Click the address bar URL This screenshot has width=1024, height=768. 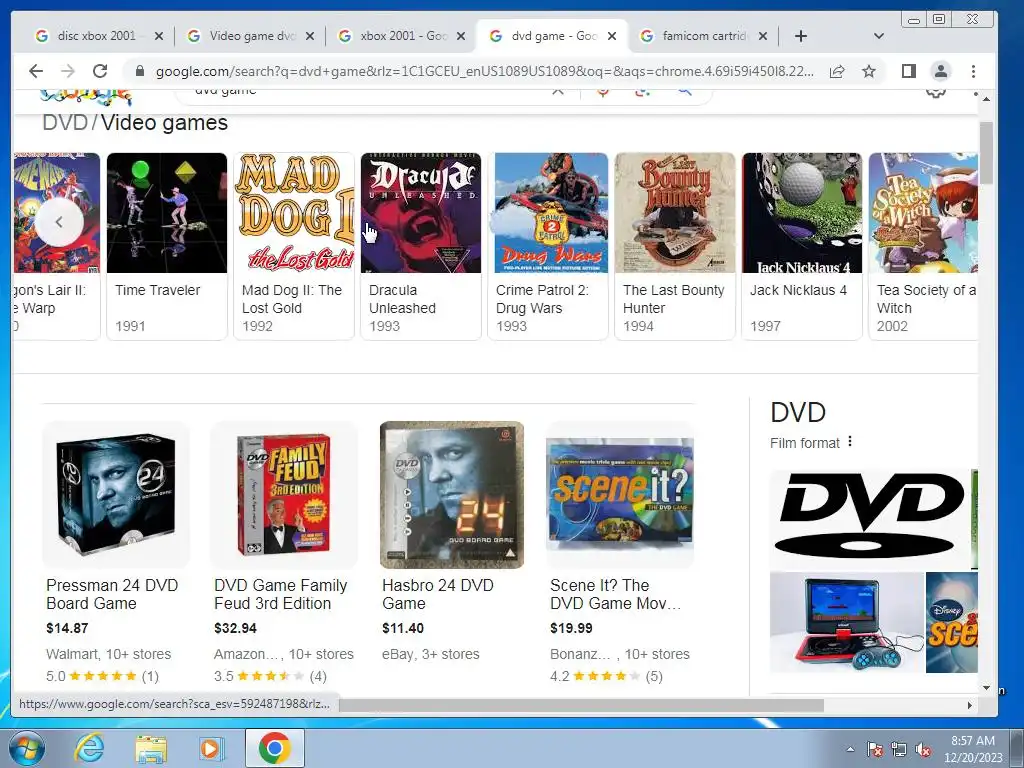[485, 71]
